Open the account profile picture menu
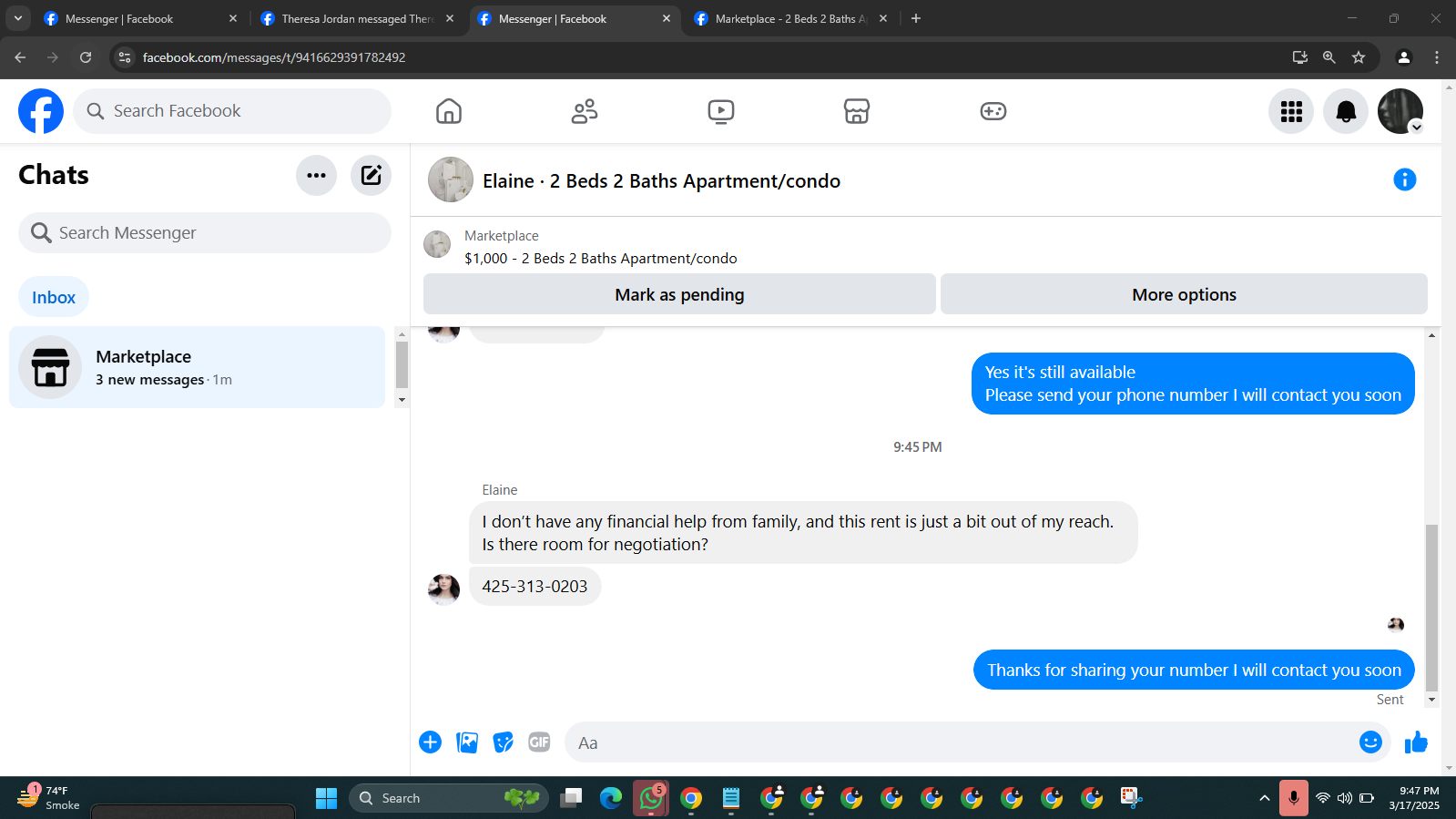 1400,111
